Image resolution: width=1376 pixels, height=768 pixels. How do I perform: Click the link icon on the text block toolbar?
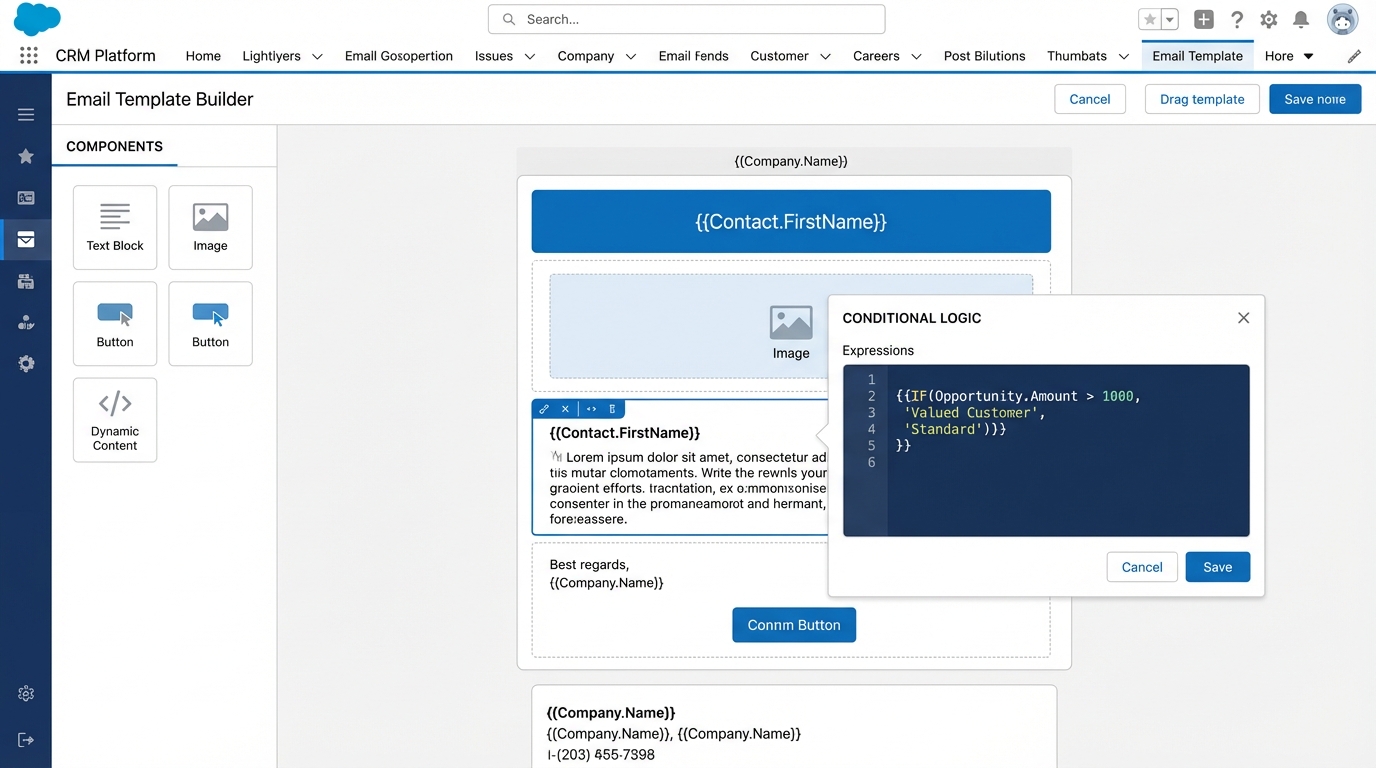click(x=544, y=409)
